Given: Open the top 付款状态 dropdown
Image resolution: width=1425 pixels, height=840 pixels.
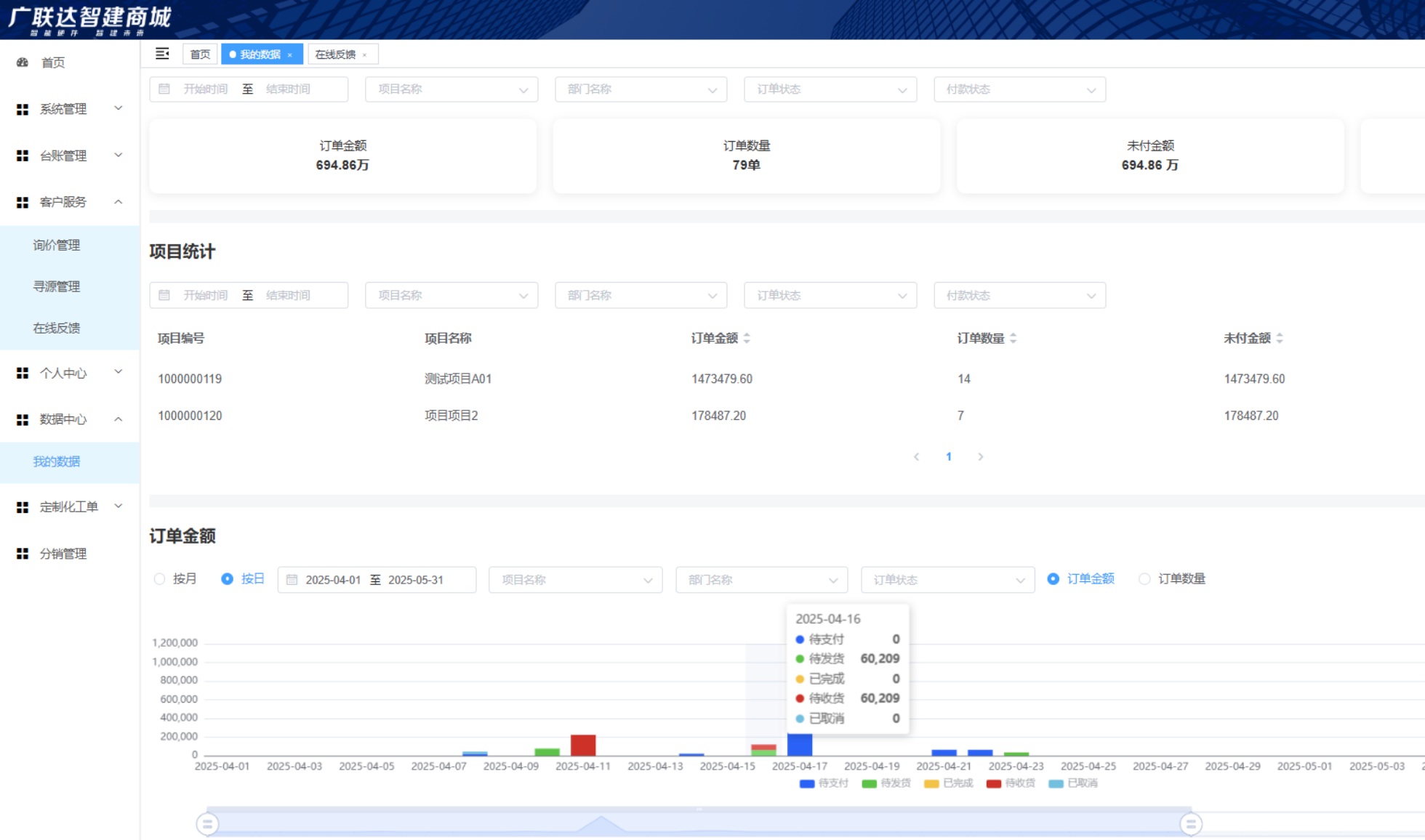Looking at the screenshot, I should 1019,89.
